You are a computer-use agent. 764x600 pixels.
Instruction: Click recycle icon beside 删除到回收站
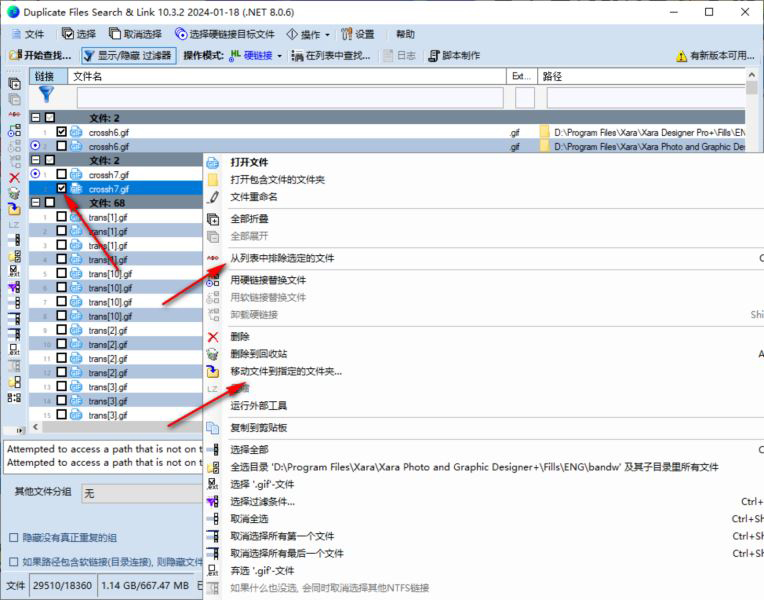(x=213, y=354)
